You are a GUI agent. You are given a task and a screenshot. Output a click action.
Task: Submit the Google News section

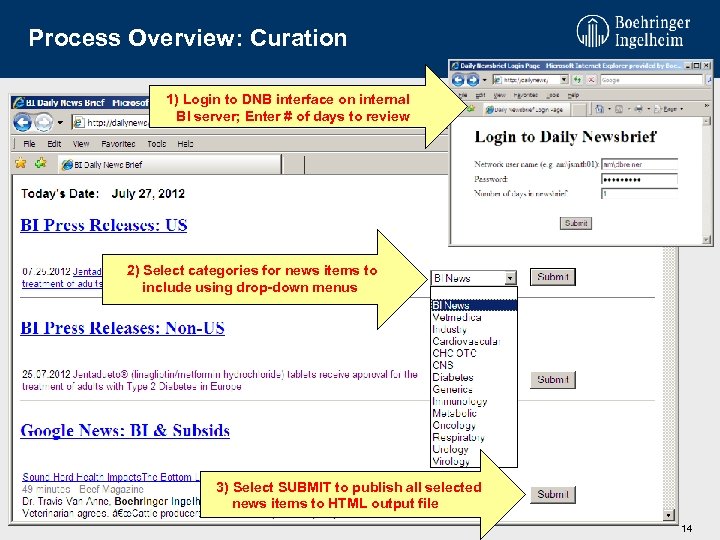553,495
